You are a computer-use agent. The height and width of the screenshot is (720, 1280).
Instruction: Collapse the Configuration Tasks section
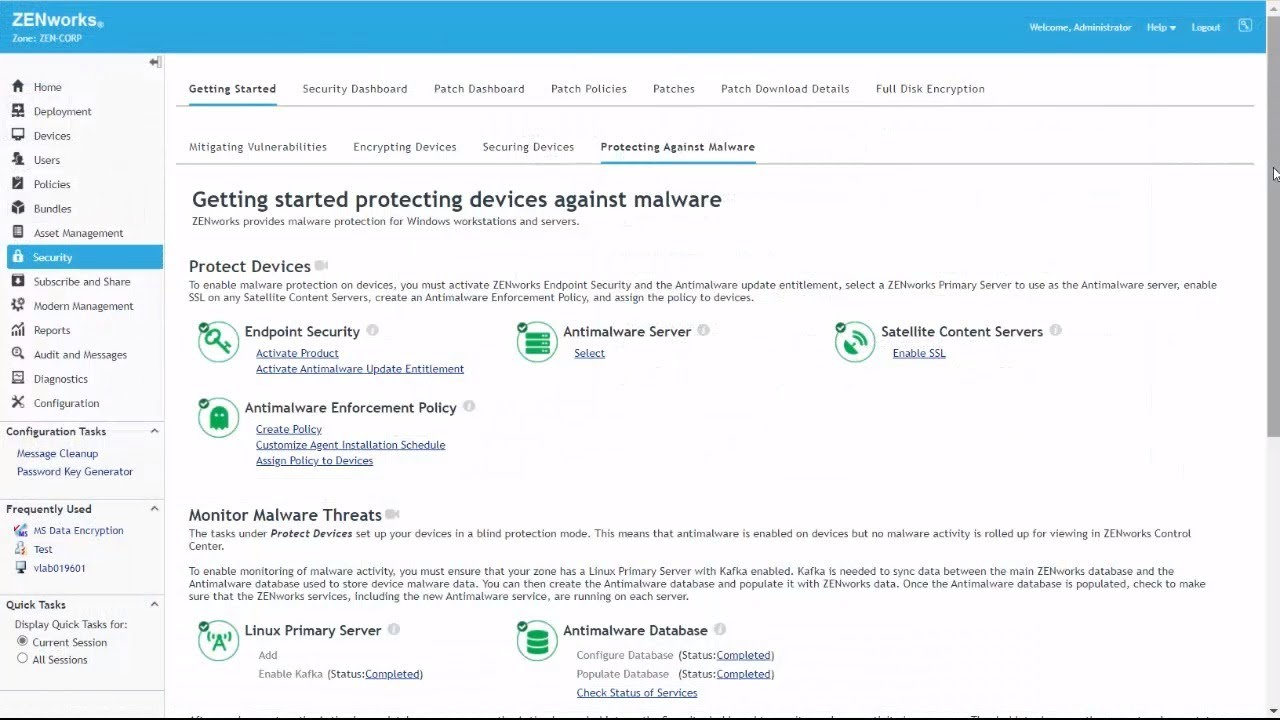(x=154, y=431)
